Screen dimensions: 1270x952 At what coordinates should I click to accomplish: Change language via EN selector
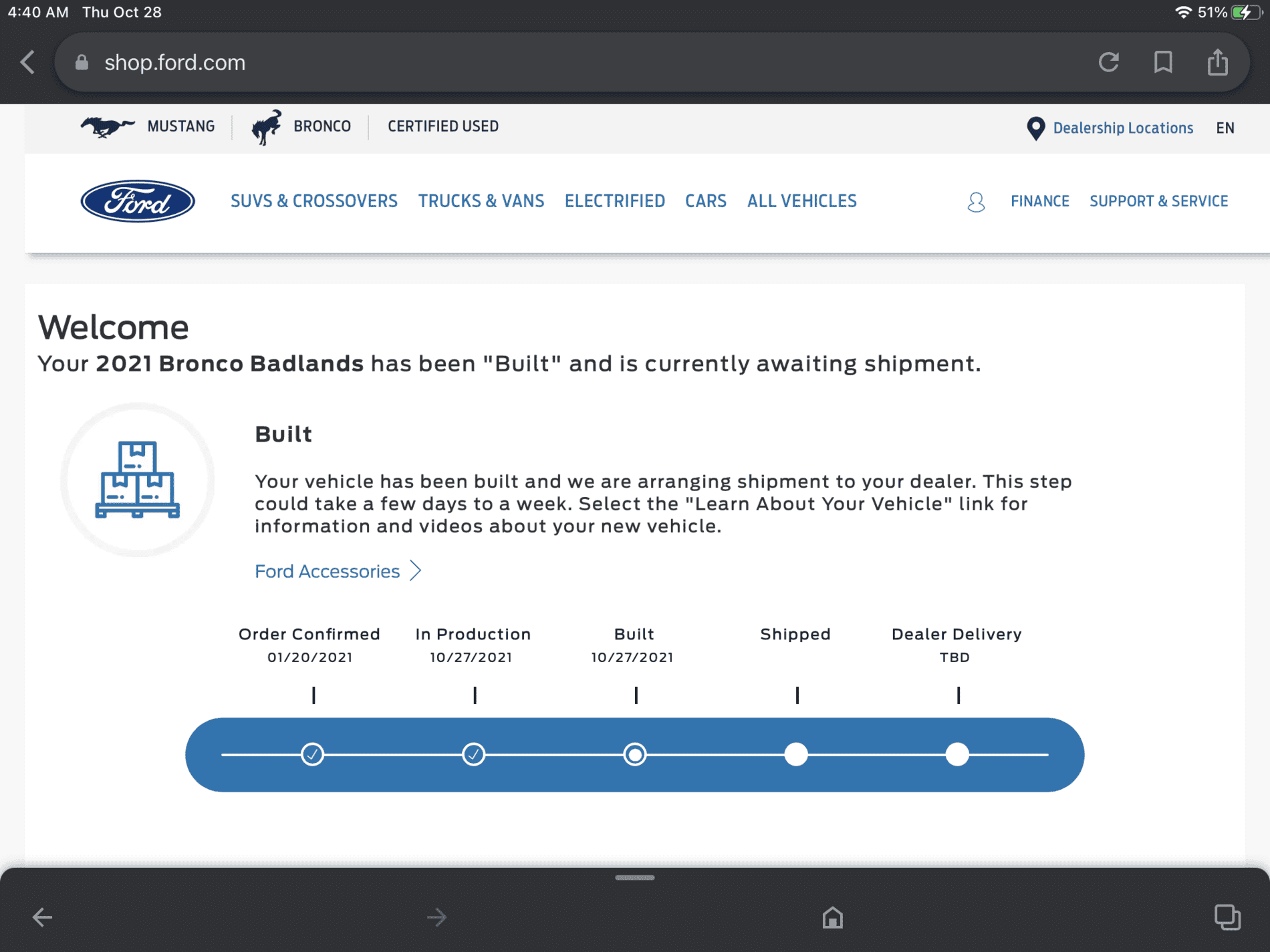coord(1225,128)
